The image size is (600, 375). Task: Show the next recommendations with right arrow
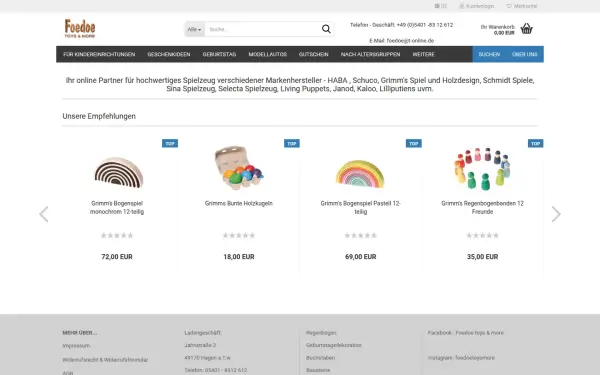(x=556, y=214)
